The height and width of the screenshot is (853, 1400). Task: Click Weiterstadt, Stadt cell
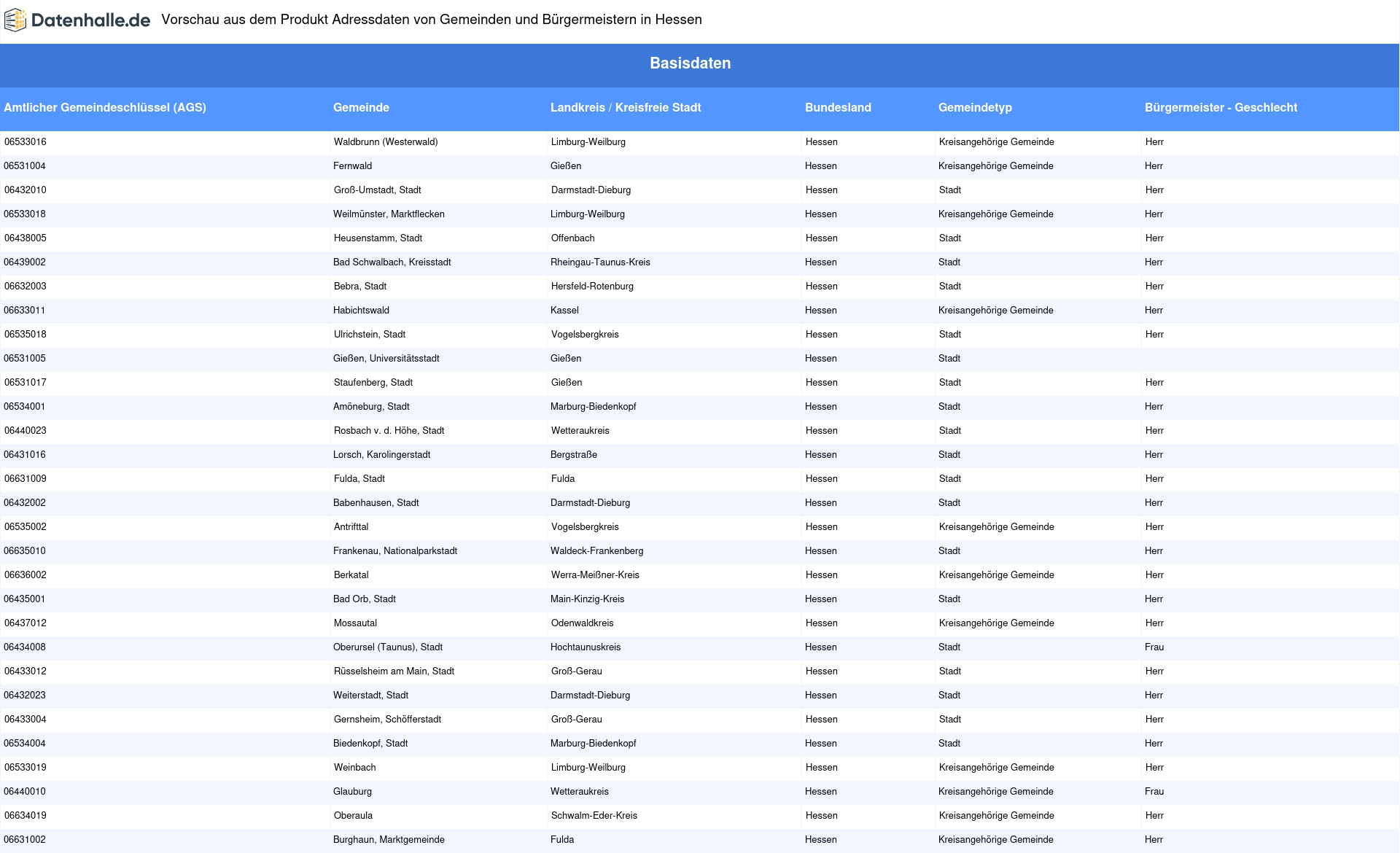coord(370,696)
